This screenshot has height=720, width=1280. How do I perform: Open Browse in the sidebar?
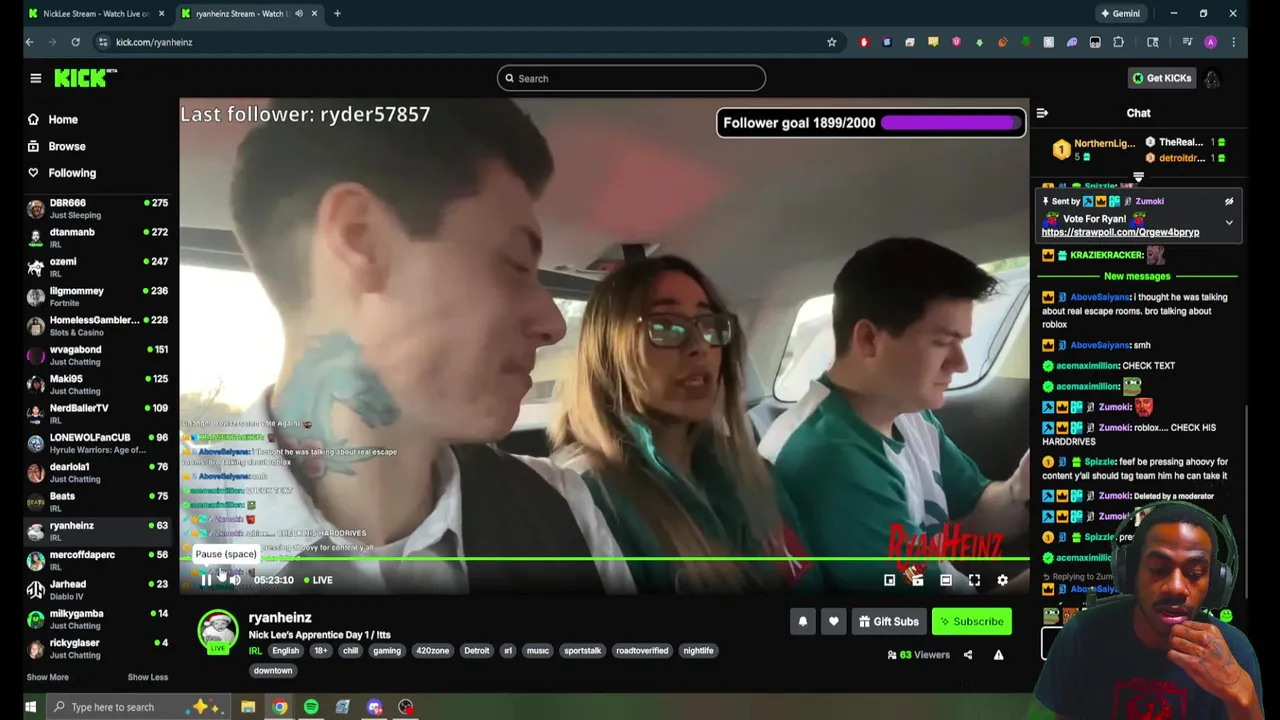pyautogui.click(x=67, y=146)
